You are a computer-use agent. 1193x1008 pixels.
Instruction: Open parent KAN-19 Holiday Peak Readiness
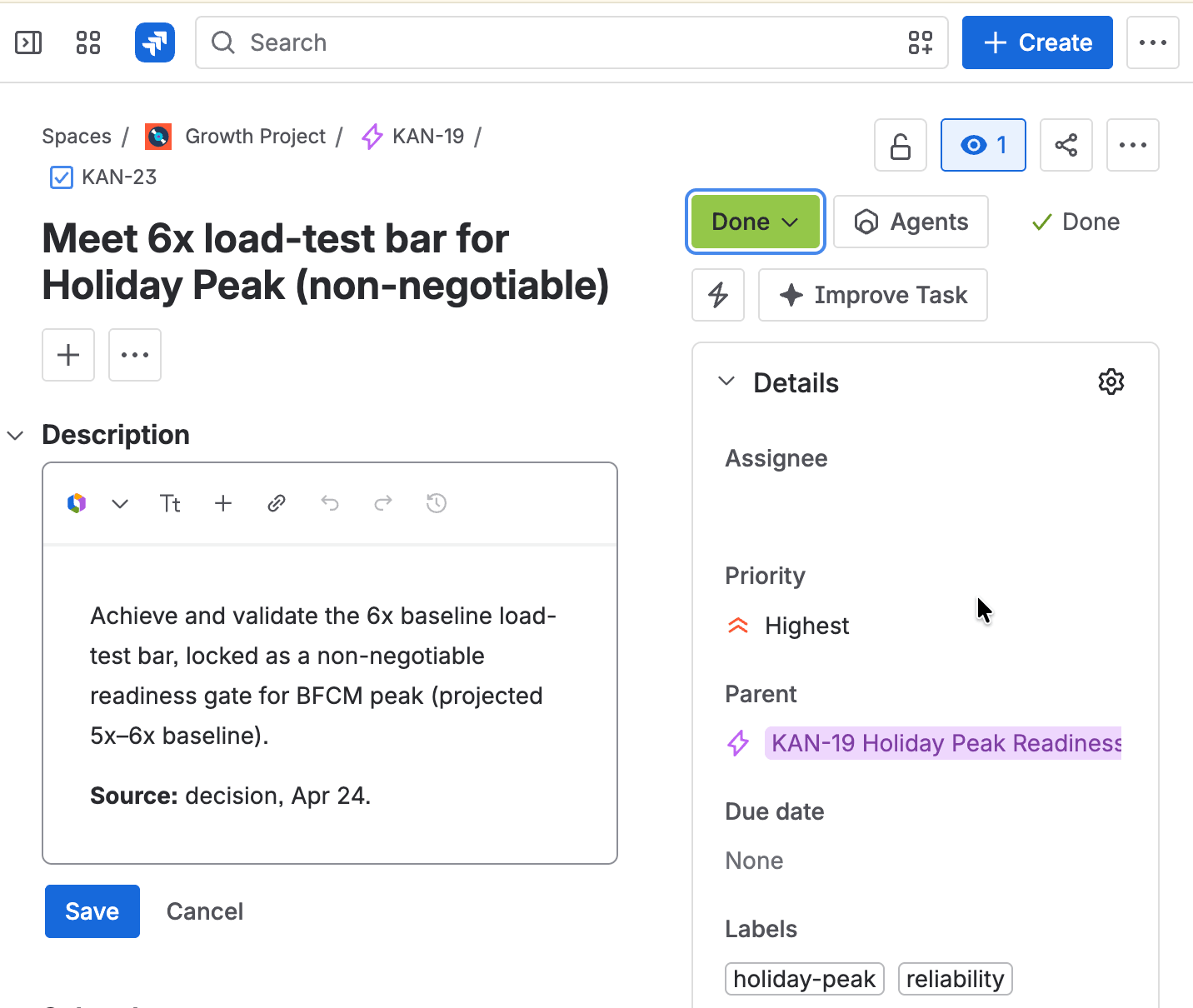pos(943,743)
